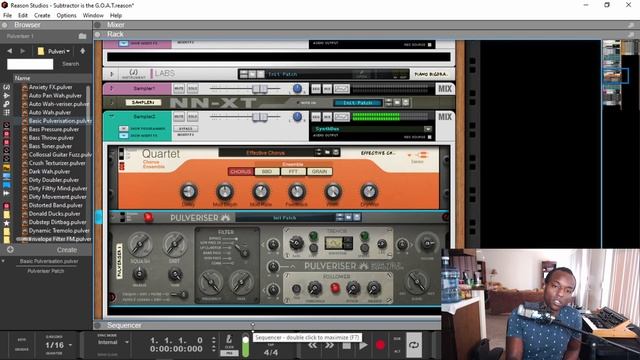Click the Quartet Delay knob
The image size is (640, 360).
[189, 191]
